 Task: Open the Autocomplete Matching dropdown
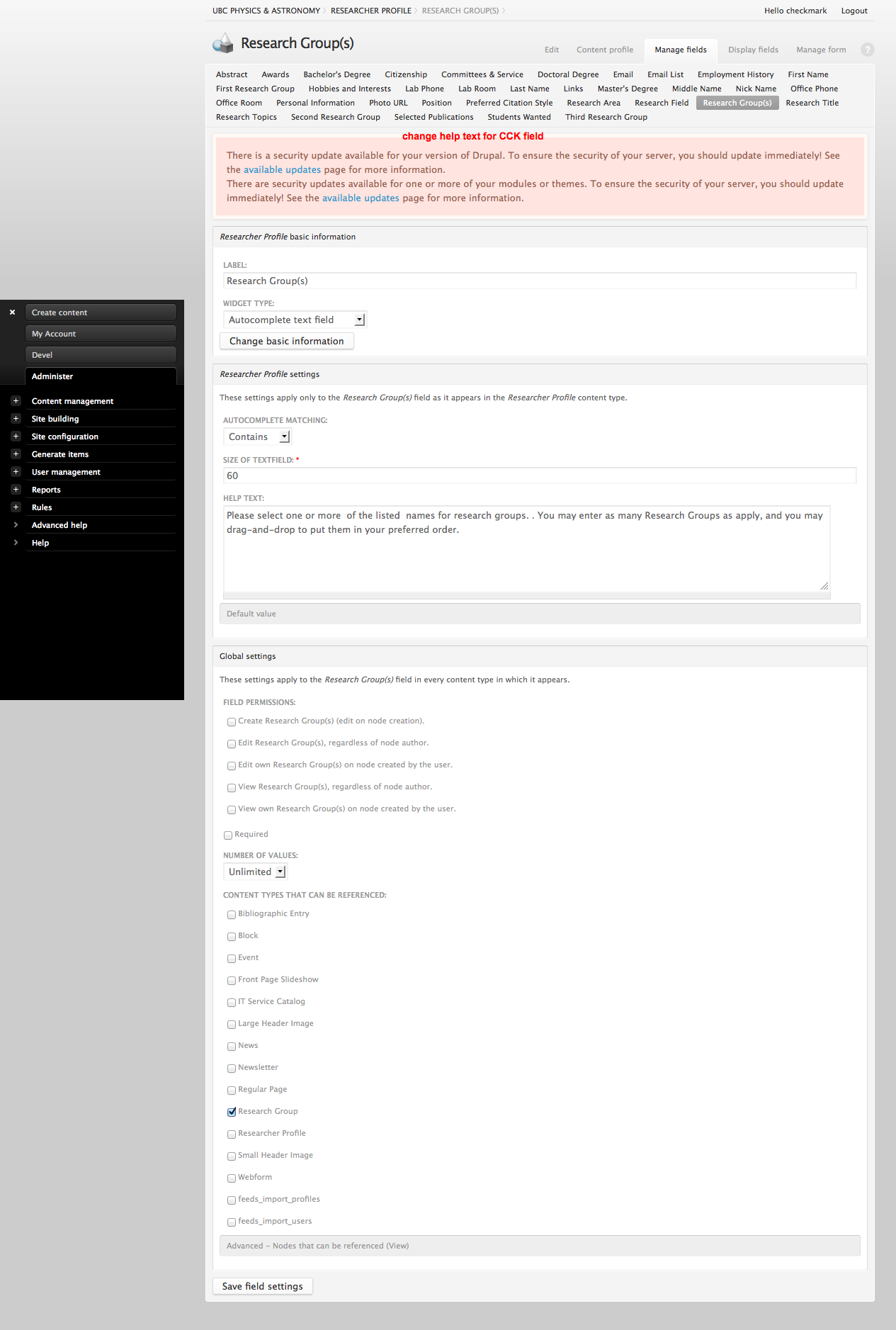pos(257,437)
